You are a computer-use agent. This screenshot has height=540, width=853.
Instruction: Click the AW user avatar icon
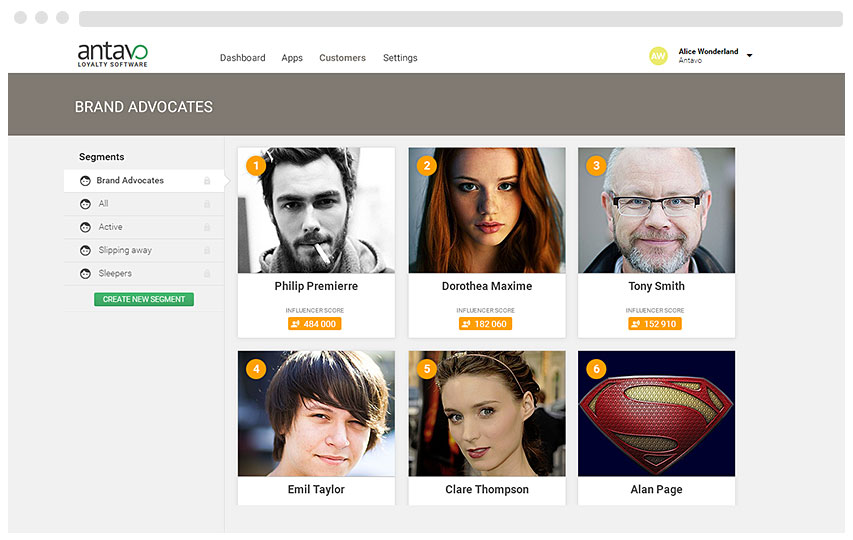tap(658, 56)
